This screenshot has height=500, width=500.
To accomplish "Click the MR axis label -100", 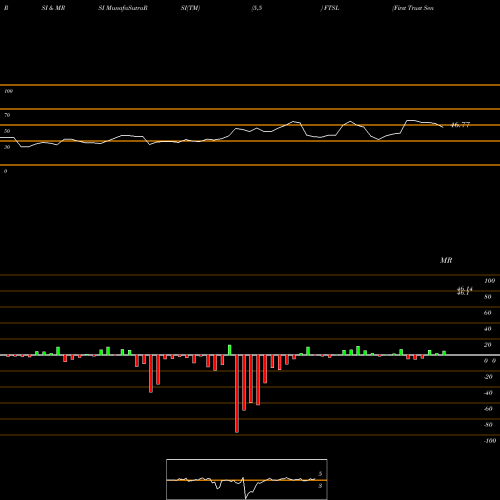I will (490, 441).
